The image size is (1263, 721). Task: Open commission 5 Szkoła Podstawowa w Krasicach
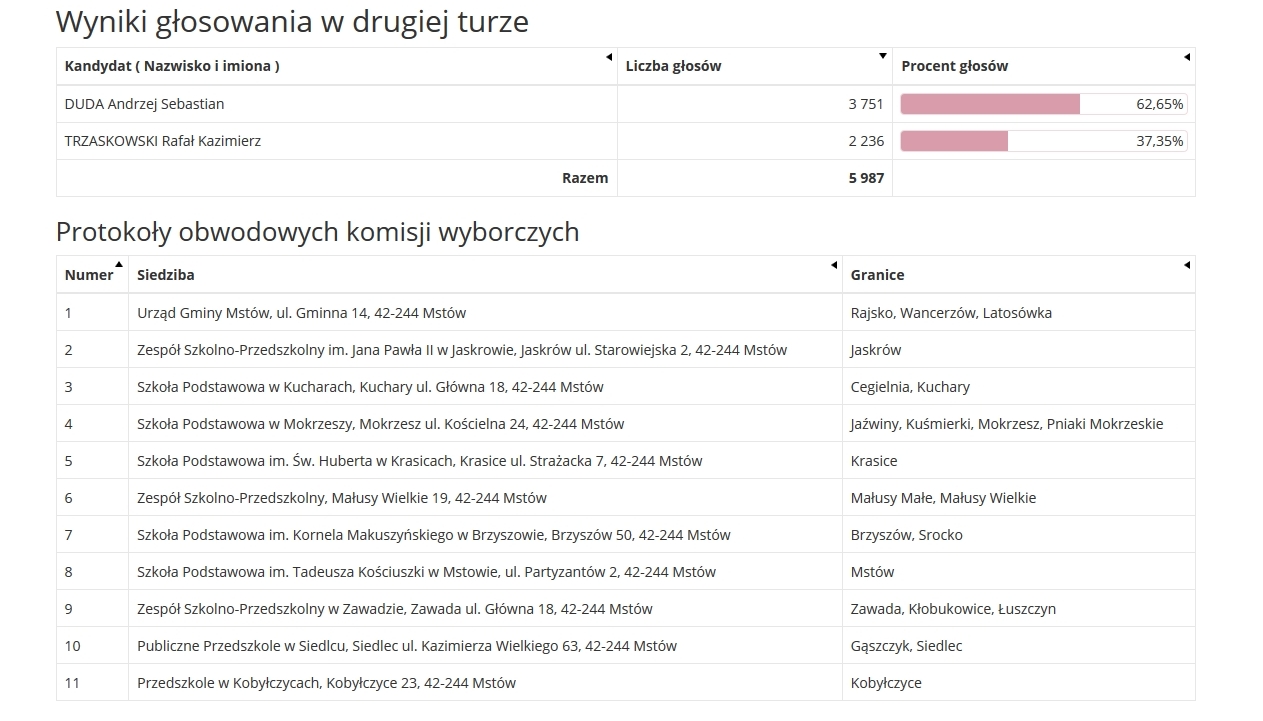(419, 461)
